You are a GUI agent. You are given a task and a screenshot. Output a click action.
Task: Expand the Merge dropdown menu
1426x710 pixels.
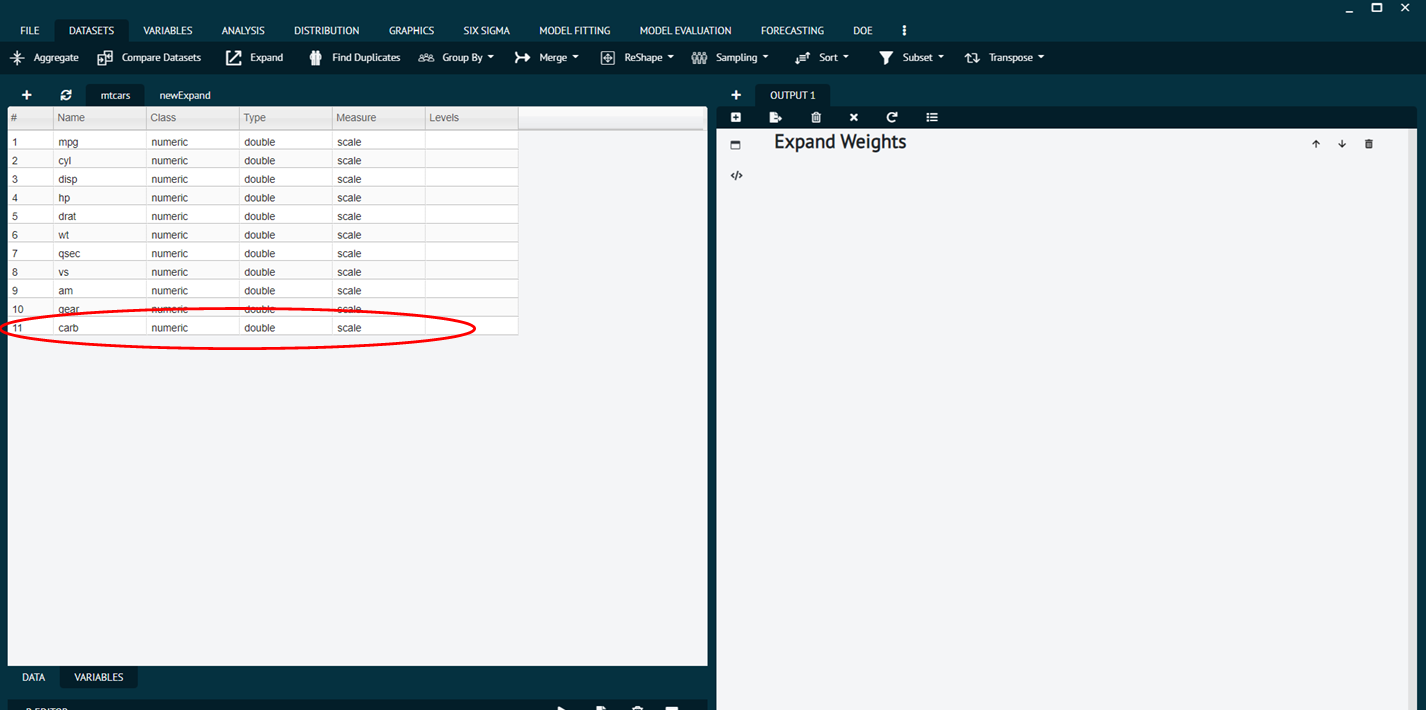[546, 58]
